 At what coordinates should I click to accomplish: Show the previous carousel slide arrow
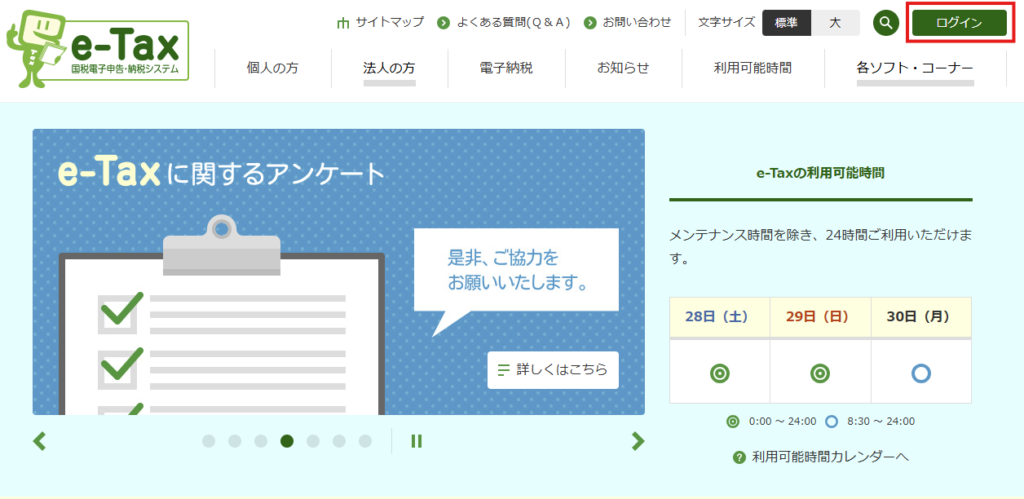click(x=39, y=442)
